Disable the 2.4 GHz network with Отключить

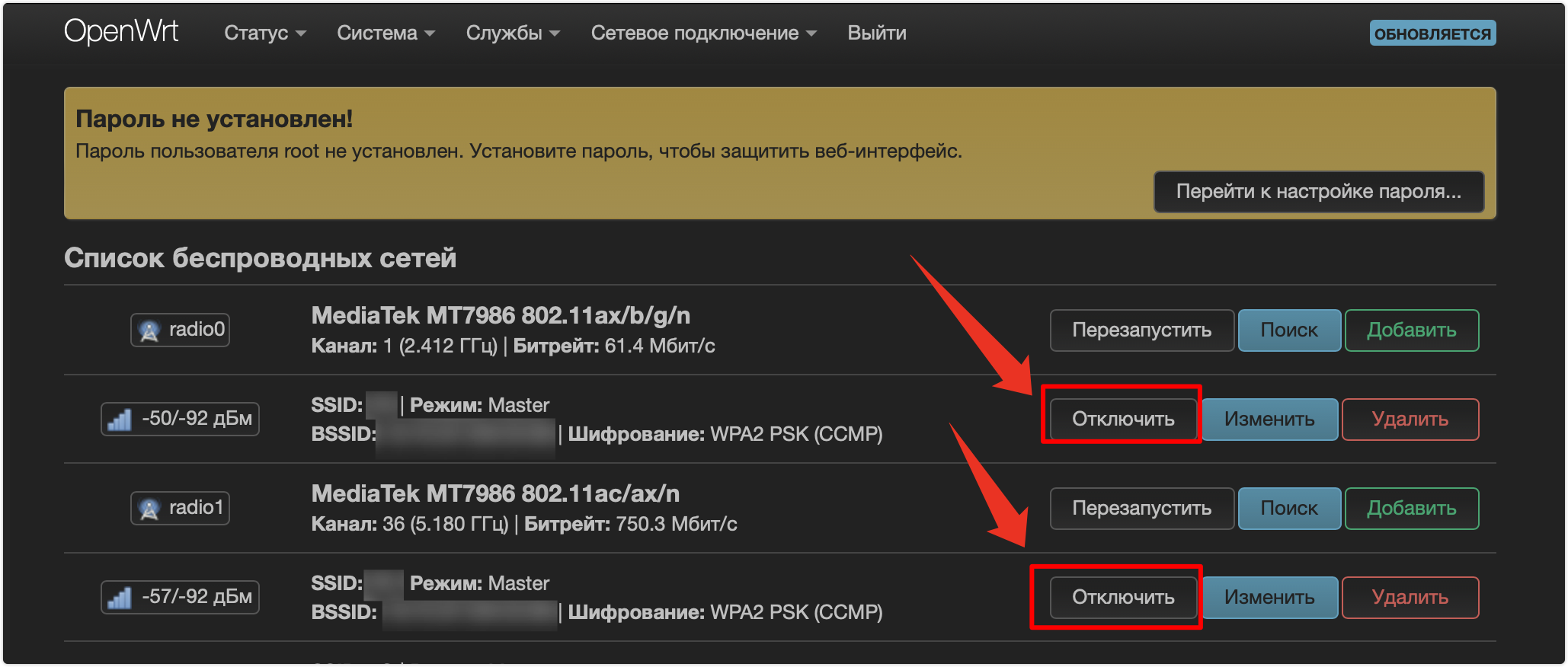click(1123, 420)
